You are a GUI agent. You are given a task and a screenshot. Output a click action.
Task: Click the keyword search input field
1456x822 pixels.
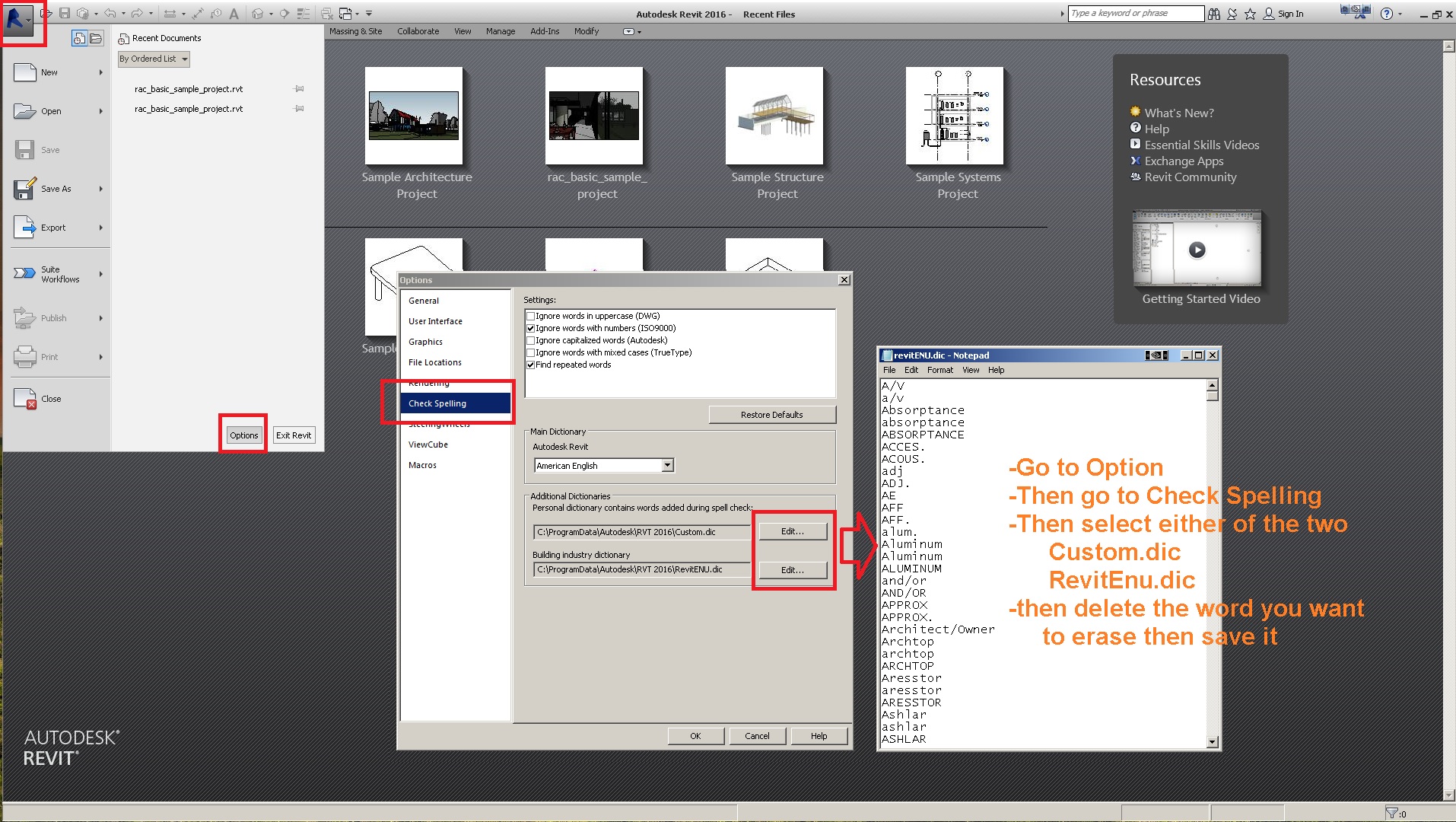tap(1136, 14)
